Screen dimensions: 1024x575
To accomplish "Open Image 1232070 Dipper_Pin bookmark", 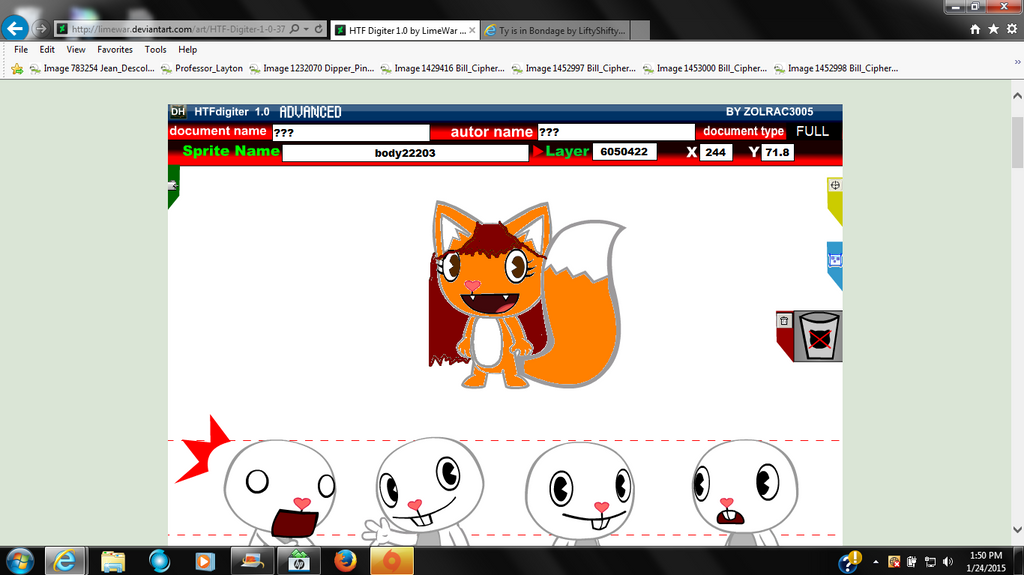I will [x=312, y=68].
